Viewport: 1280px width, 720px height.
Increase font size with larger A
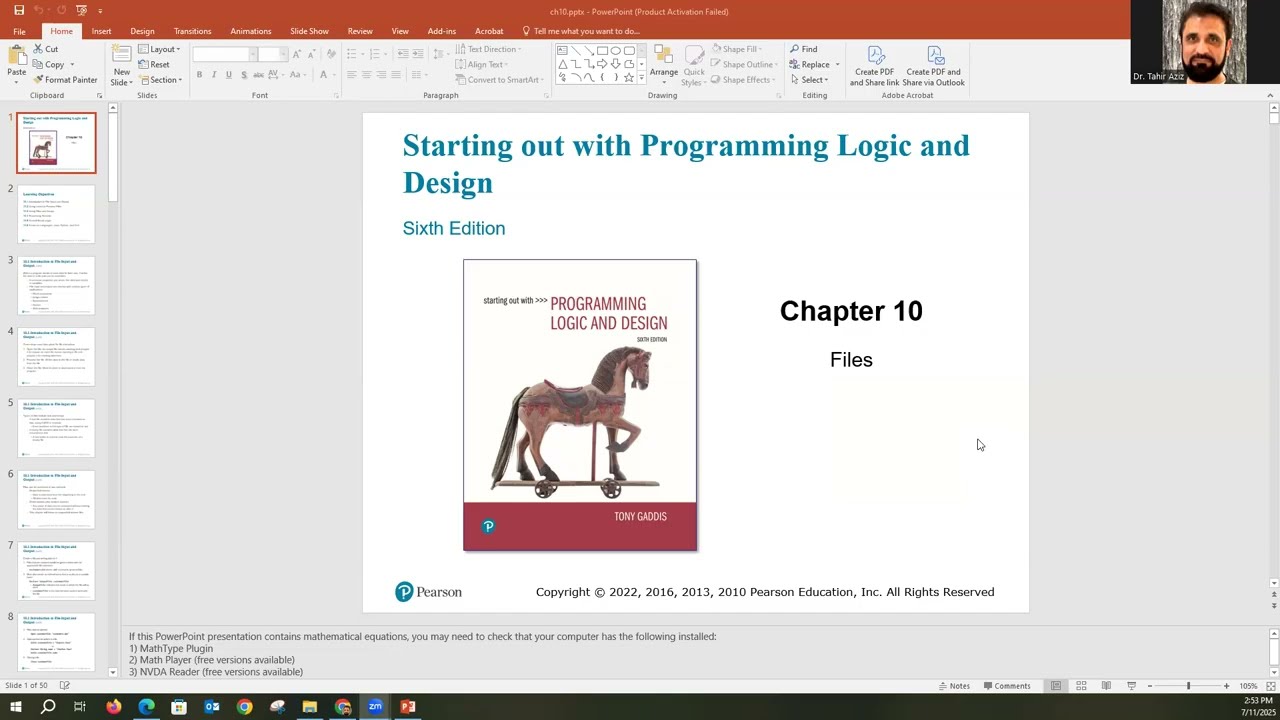tap(297, 54)
